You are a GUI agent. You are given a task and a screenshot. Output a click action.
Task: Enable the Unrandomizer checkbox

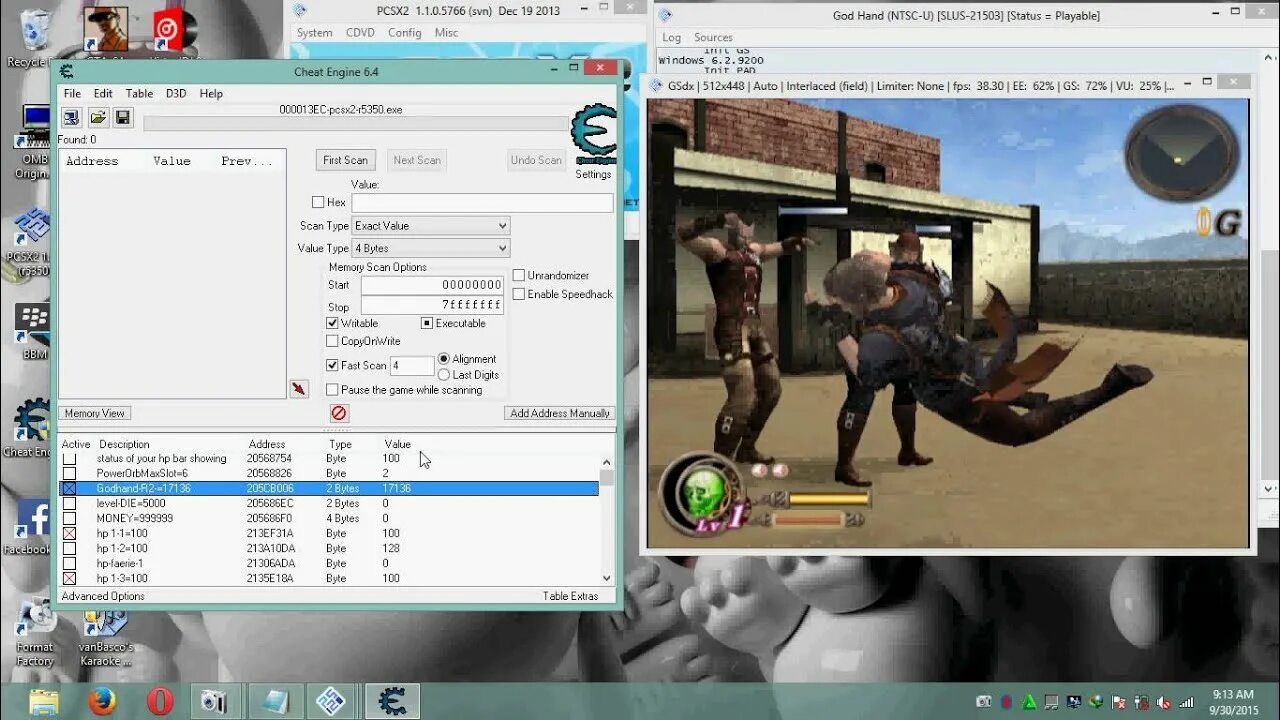[x=519, y=275]
